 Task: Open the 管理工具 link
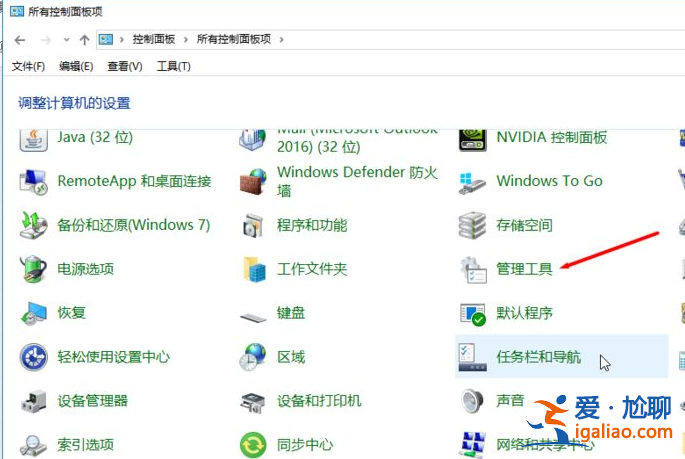click(524, 269)
